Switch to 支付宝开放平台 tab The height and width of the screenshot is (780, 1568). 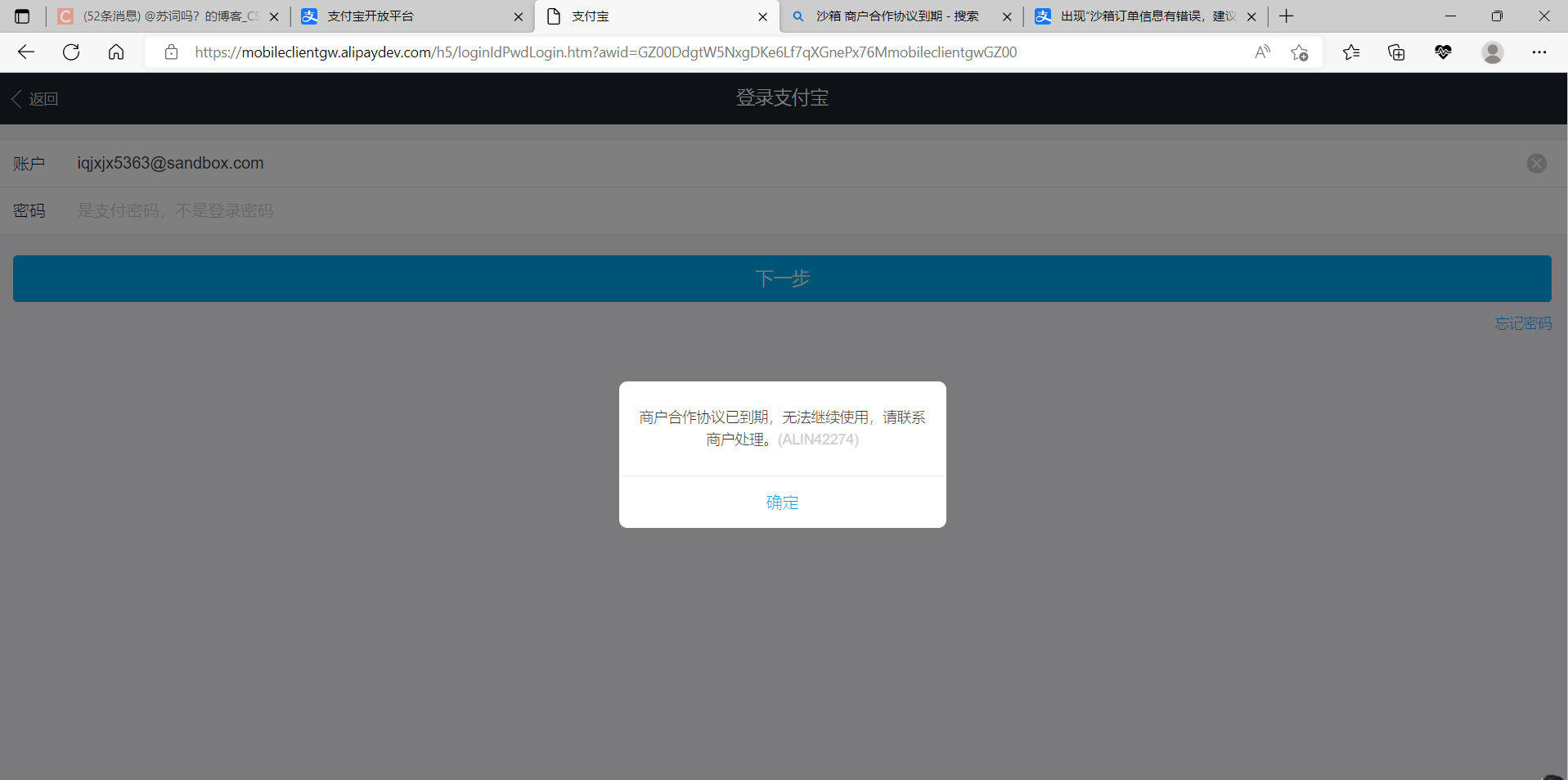[413, 16]
